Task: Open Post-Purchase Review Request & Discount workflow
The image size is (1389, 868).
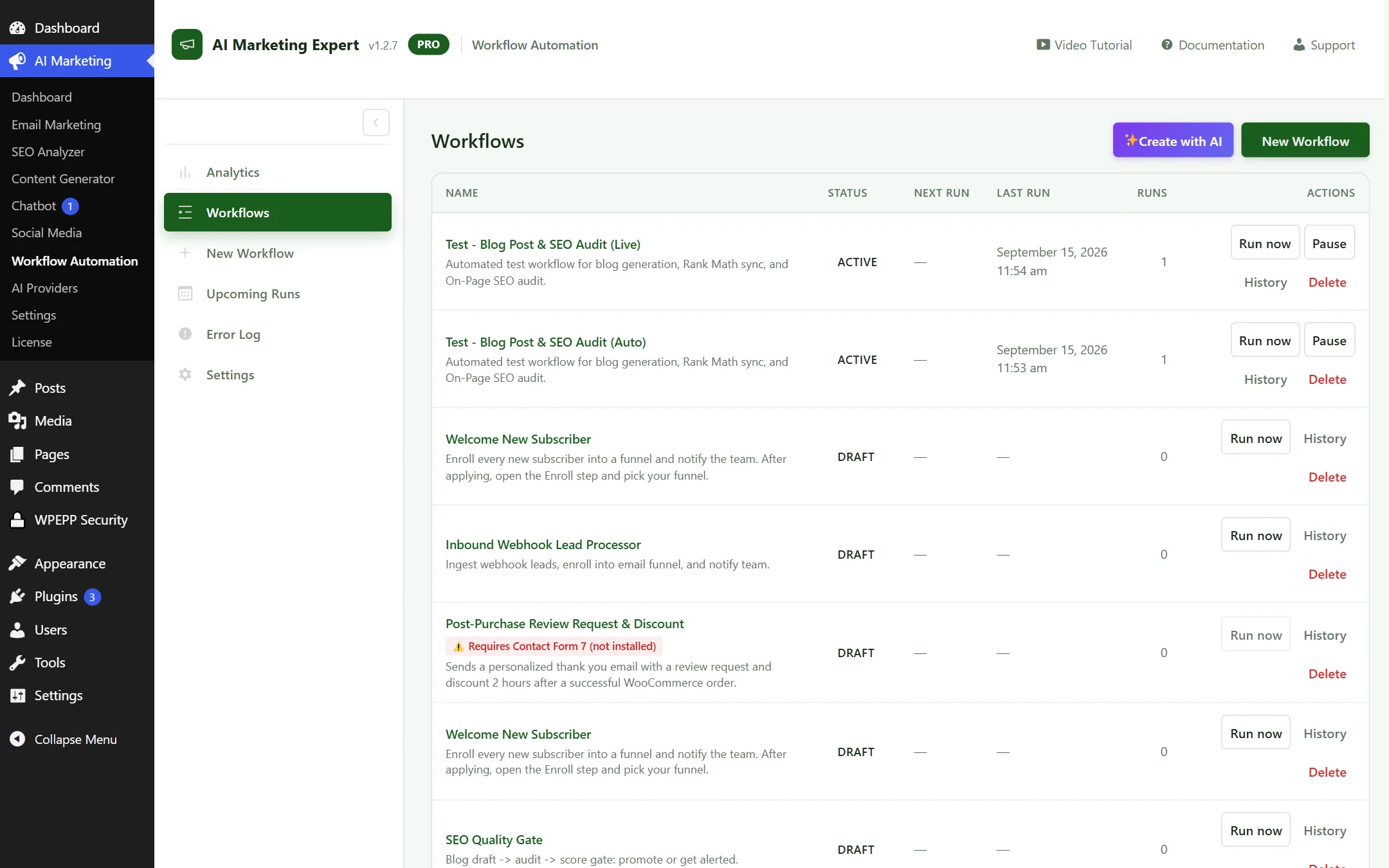Action: [x=565, y=624]
